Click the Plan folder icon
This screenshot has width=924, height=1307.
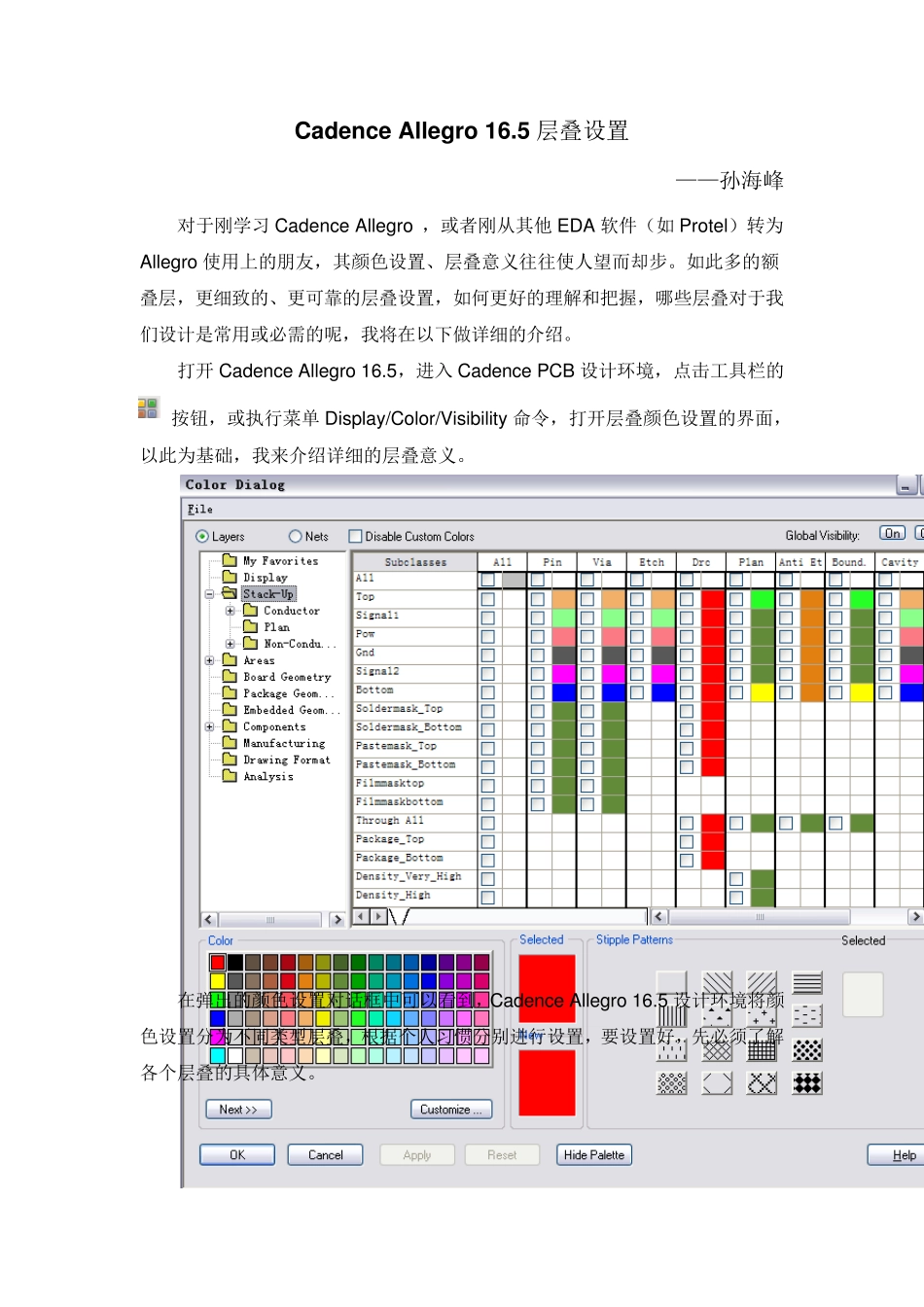pyautogui.click(x=250, y=626)
